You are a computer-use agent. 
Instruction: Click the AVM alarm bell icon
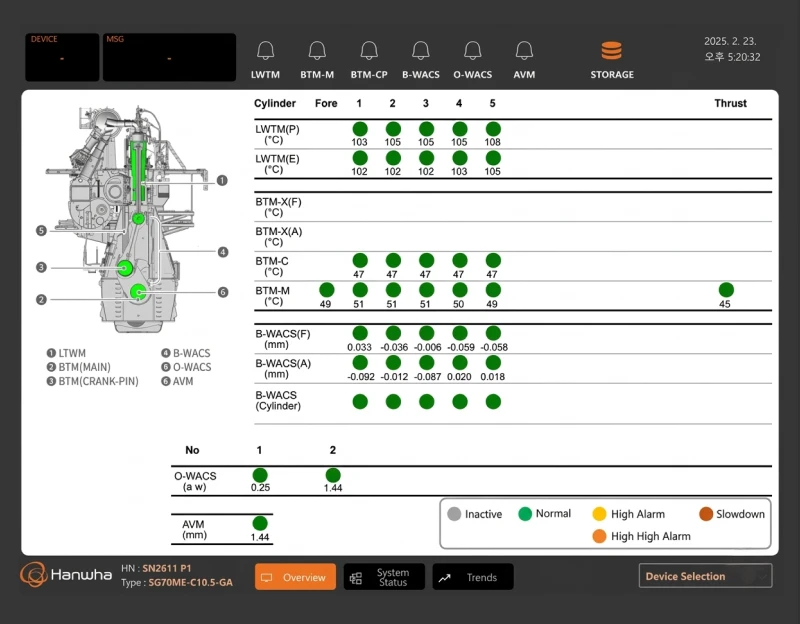(x=524, y=51)
